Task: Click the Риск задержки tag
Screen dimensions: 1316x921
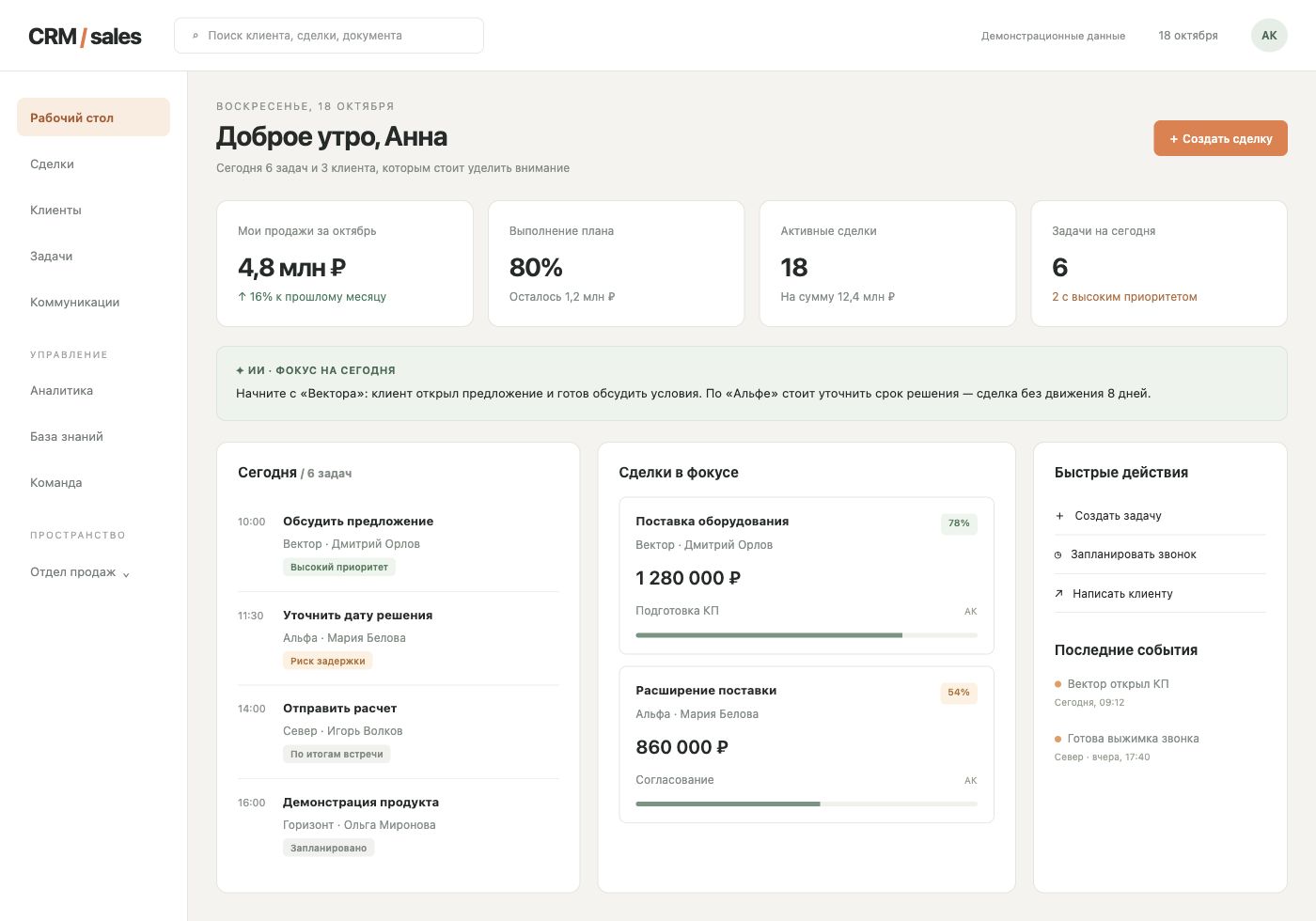Action: pos(328,662)
